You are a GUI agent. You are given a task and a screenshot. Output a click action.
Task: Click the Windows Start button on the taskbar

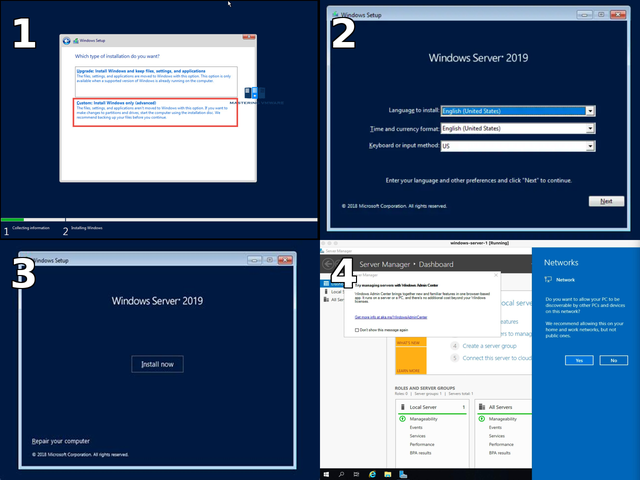(326, 473)
